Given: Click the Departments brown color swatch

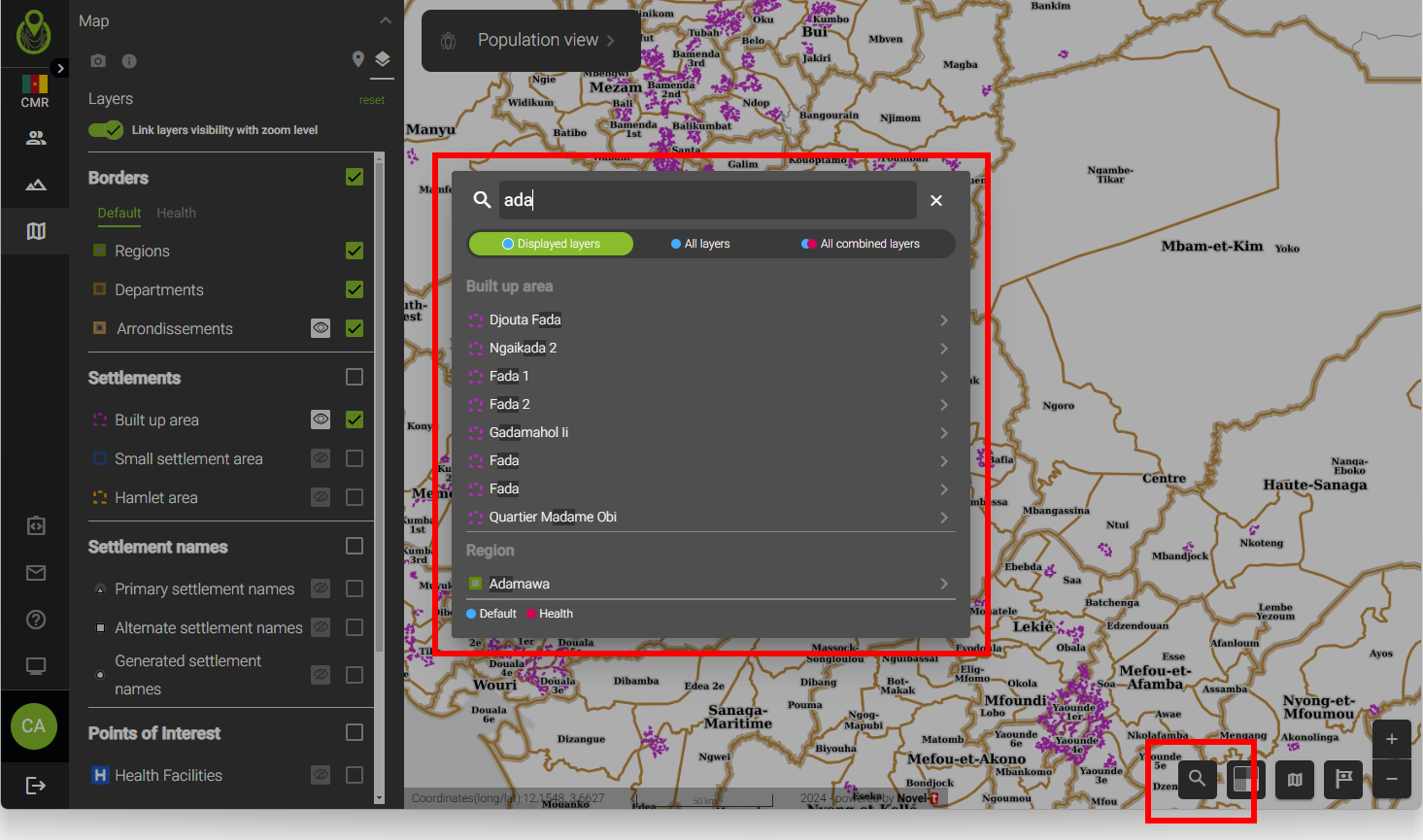Looking at the screenshot, I should coord(99,289).
